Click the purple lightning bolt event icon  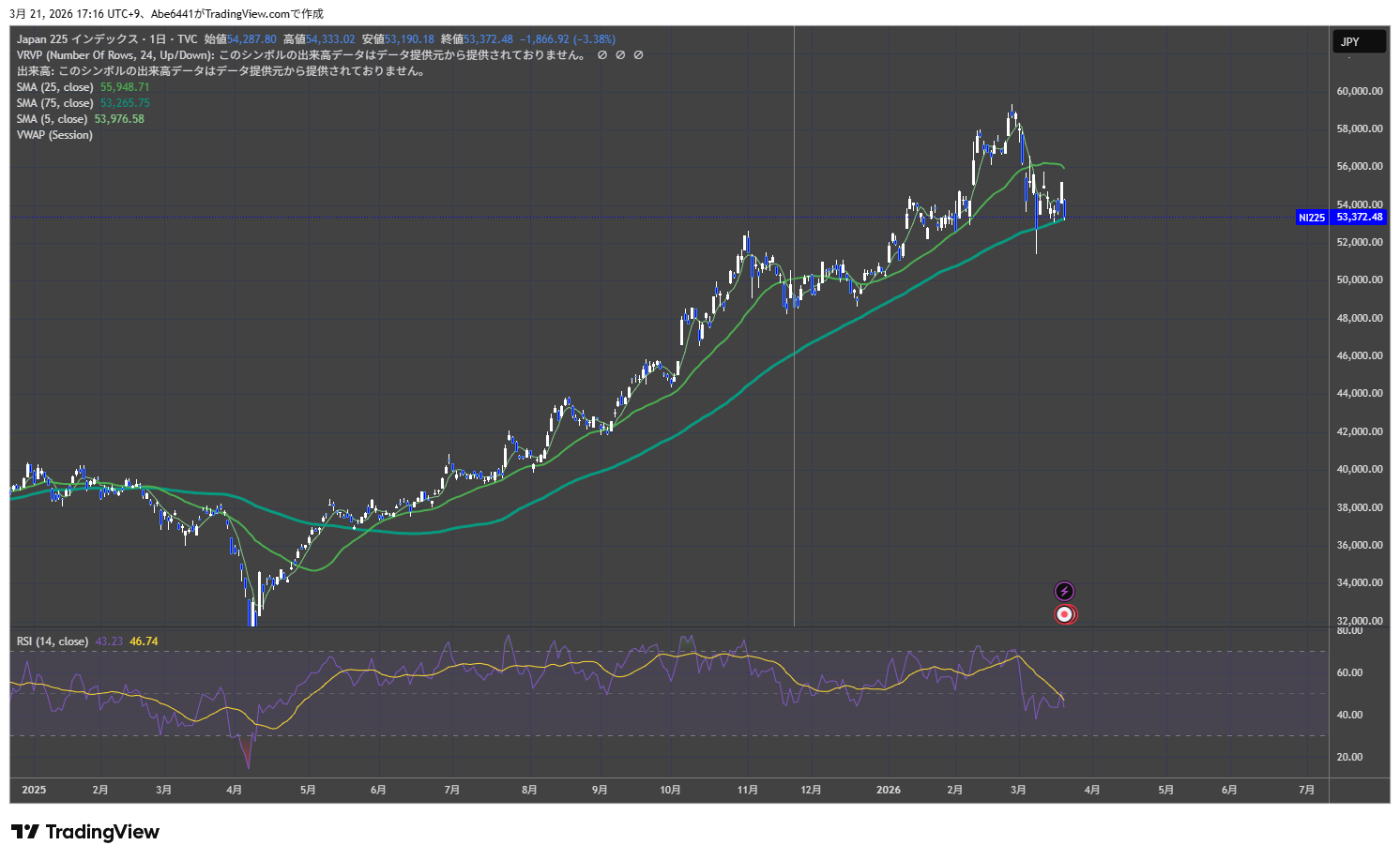(1064, 591)
